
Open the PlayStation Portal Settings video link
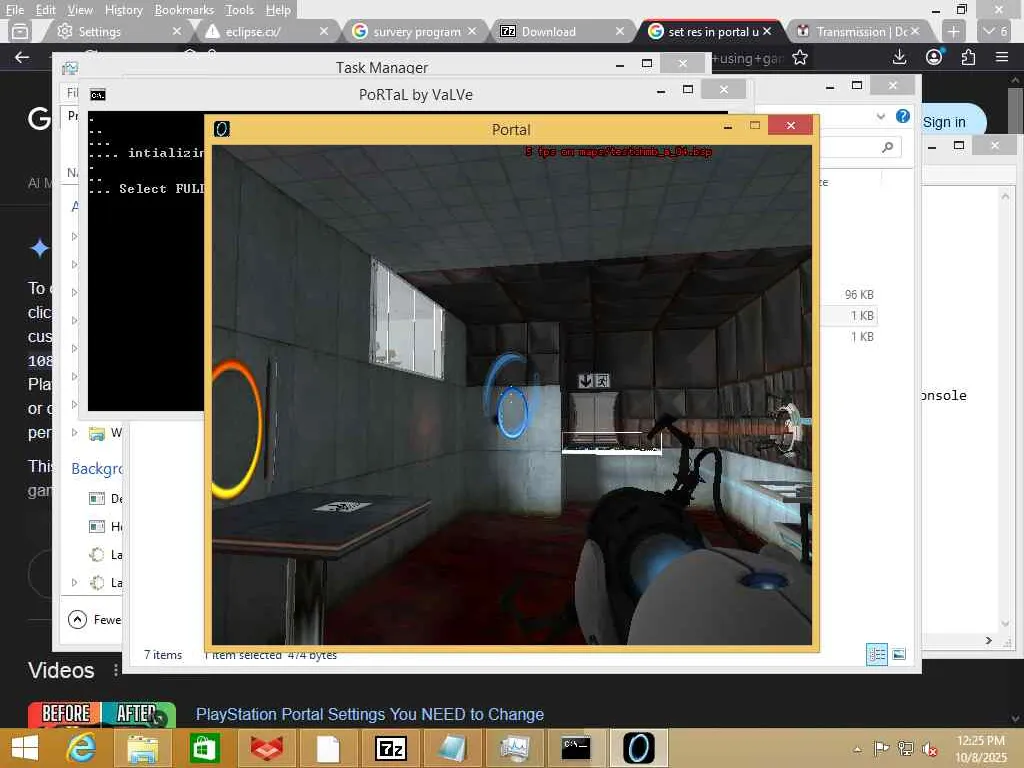370,714
